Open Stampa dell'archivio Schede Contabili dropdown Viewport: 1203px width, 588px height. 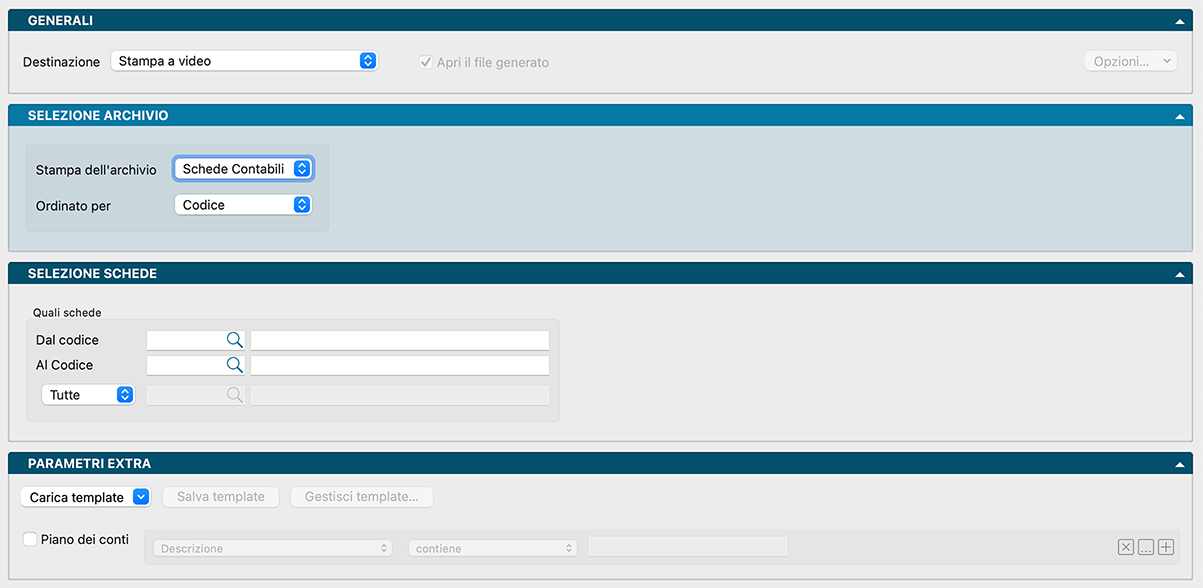click(x=244, y=169)
